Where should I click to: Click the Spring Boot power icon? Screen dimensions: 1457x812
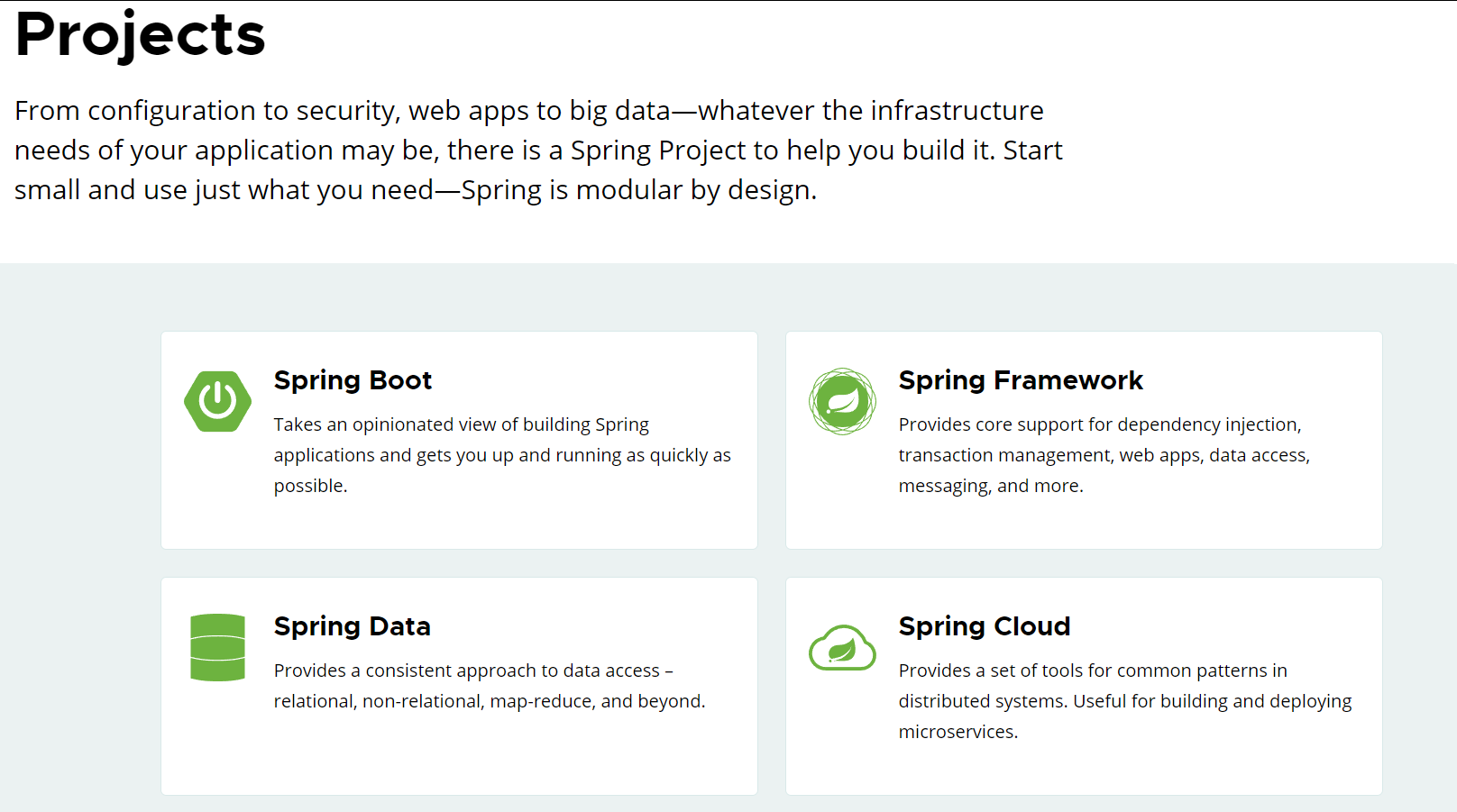pos(217,401)
